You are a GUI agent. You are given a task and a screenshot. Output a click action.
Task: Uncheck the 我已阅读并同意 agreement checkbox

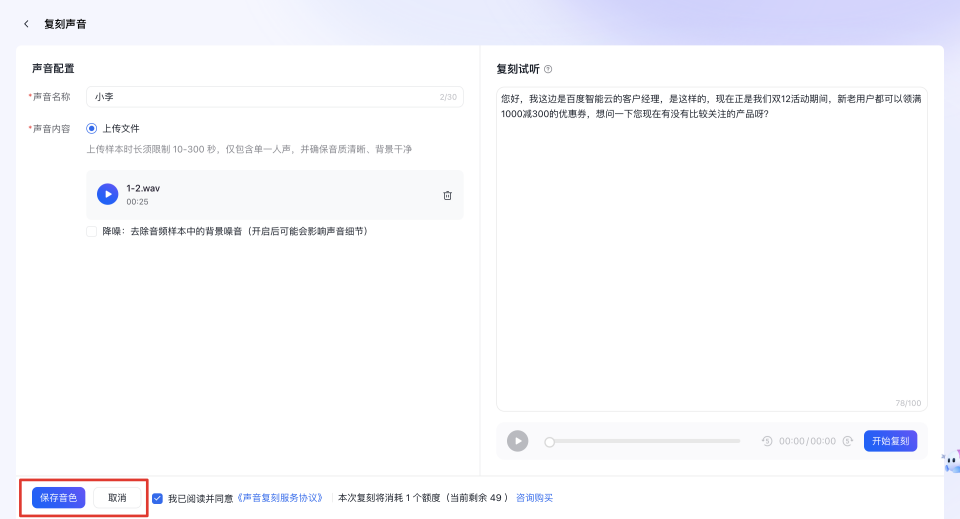click(x=158, y=498)
